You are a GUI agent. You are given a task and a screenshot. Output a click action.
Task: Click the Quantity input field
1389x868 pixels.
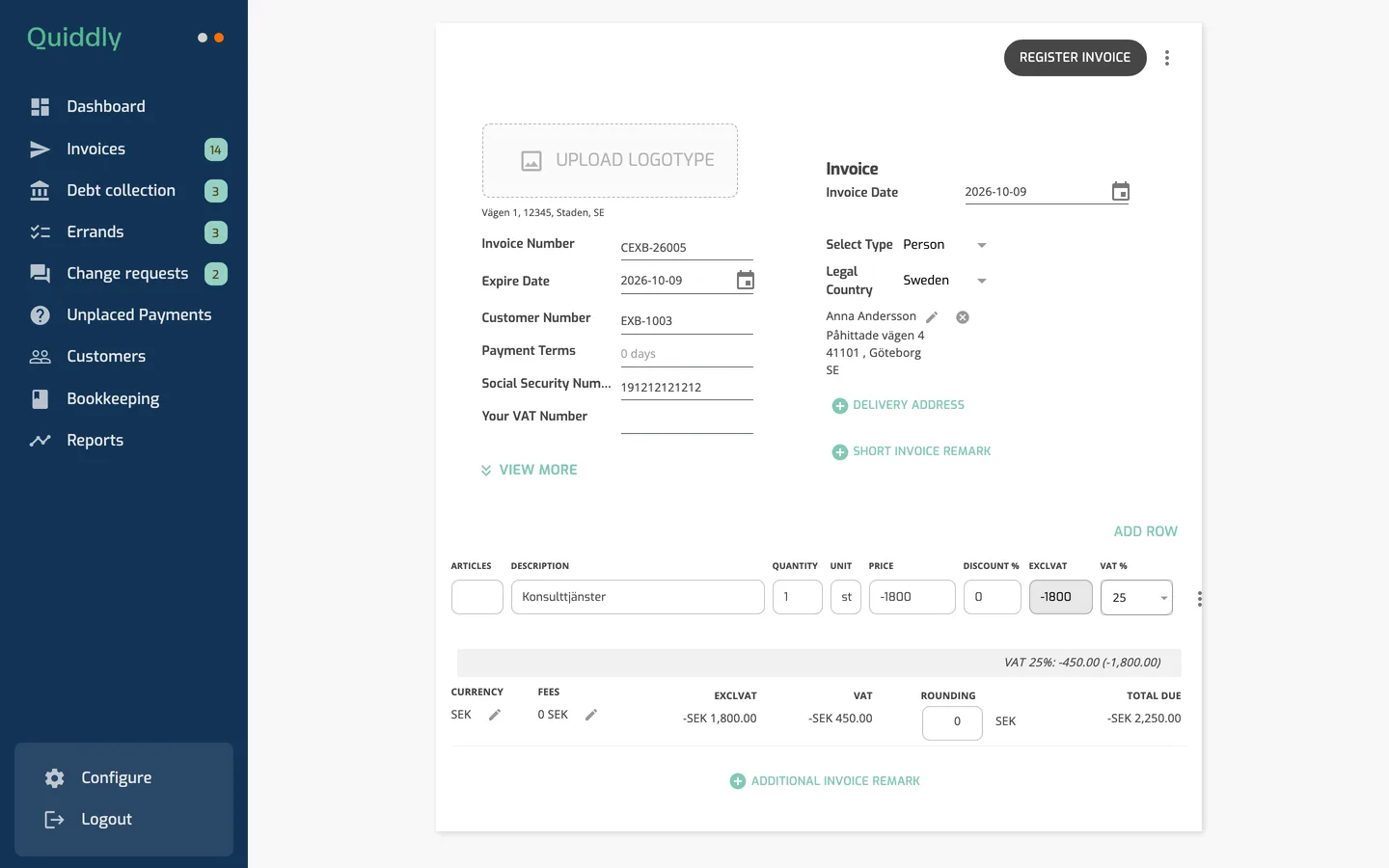(x=798, y=597)
